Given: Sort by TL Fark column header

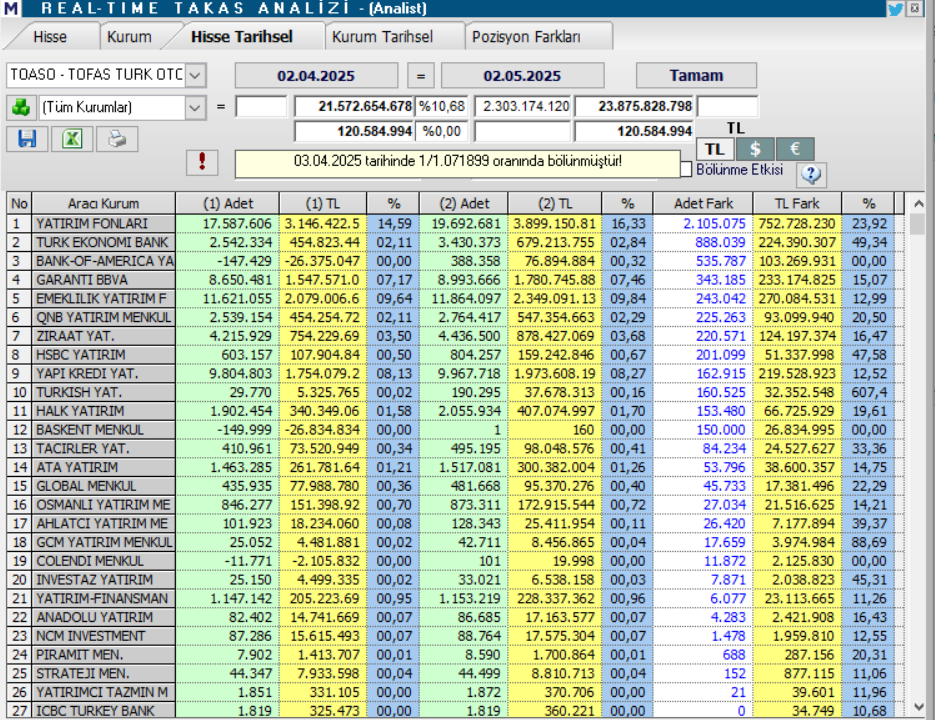Looking at the screenshot, I should coord(797,203).
